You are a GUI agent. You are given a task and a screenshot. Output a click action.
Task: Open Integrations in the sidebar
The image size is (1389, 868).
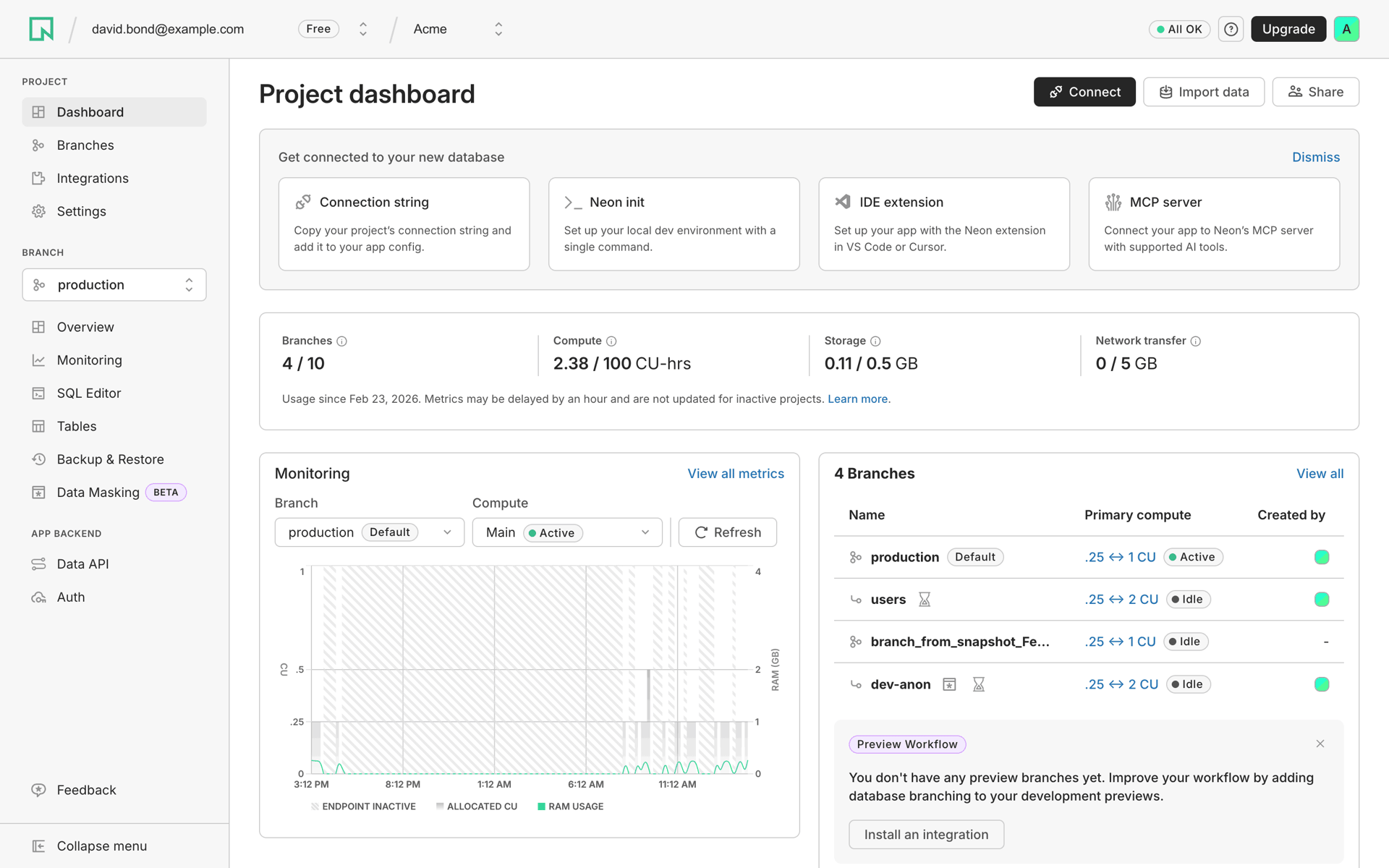tap(114, 179)
